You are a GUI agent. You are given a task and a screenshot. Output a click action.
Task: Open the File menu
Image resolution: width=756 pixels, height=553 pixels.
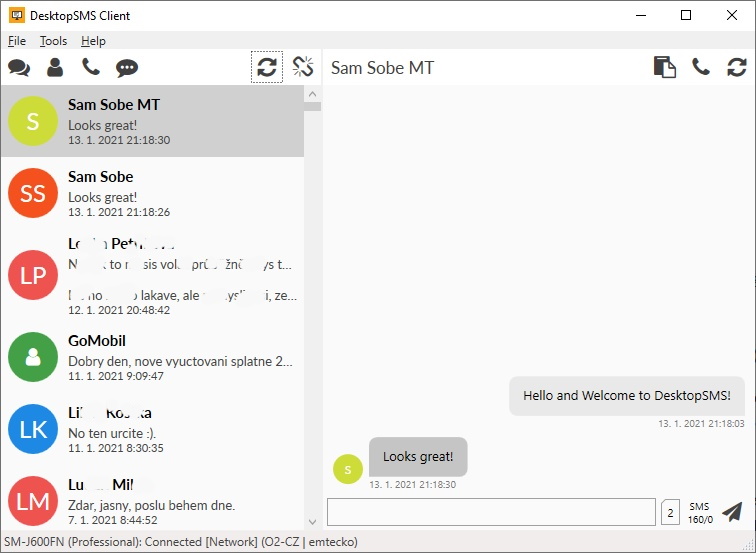click(17, 41)
